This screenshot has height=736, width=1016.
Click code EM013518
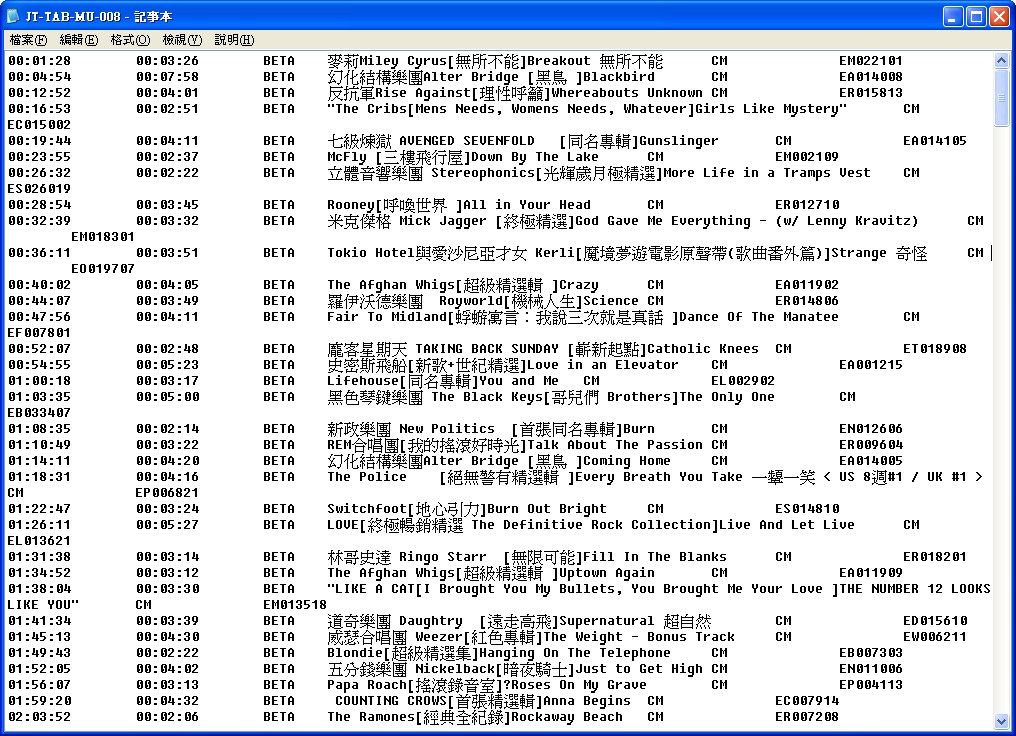point(295,605)
